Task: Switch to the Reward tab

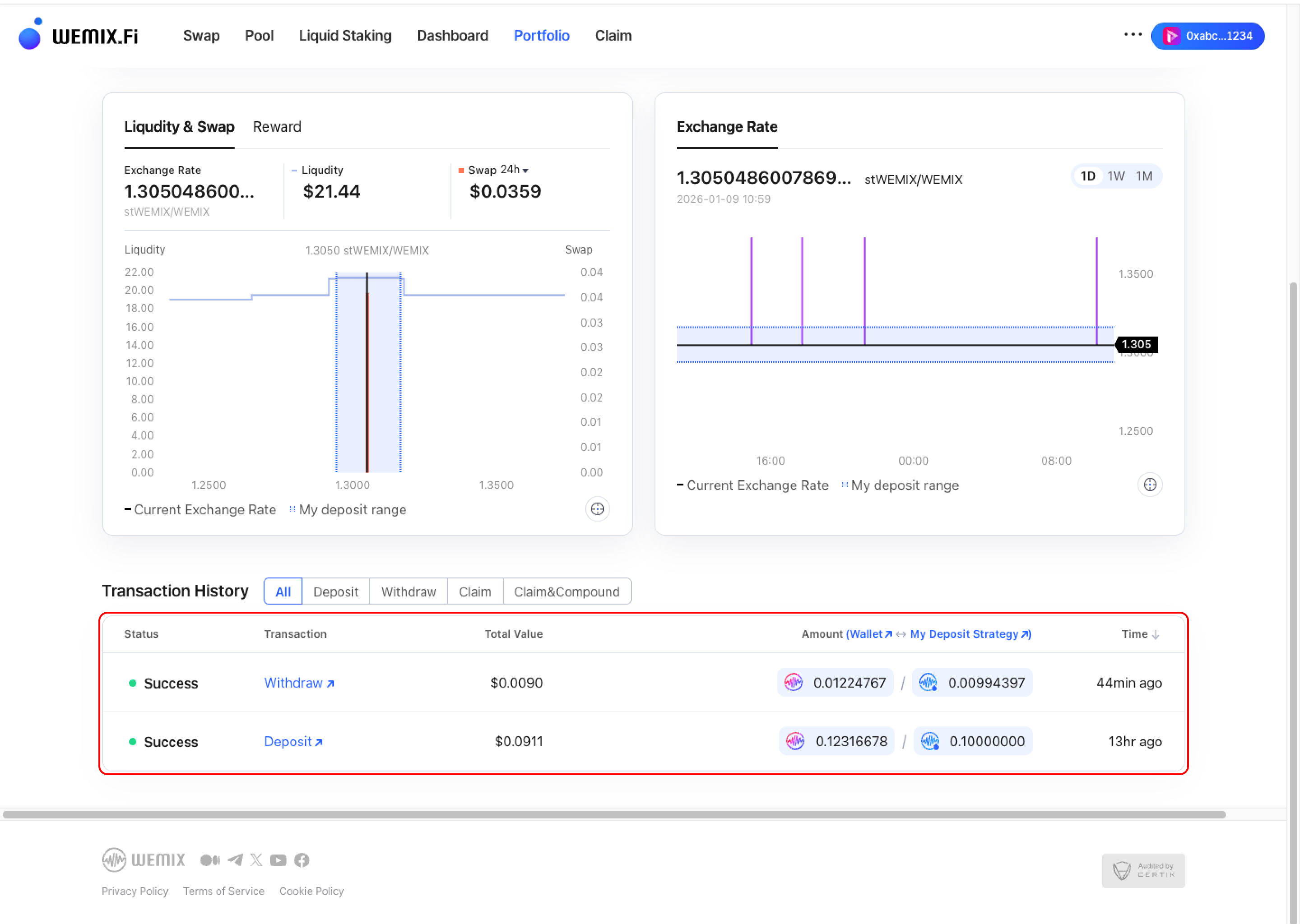Action: [277, 127]
